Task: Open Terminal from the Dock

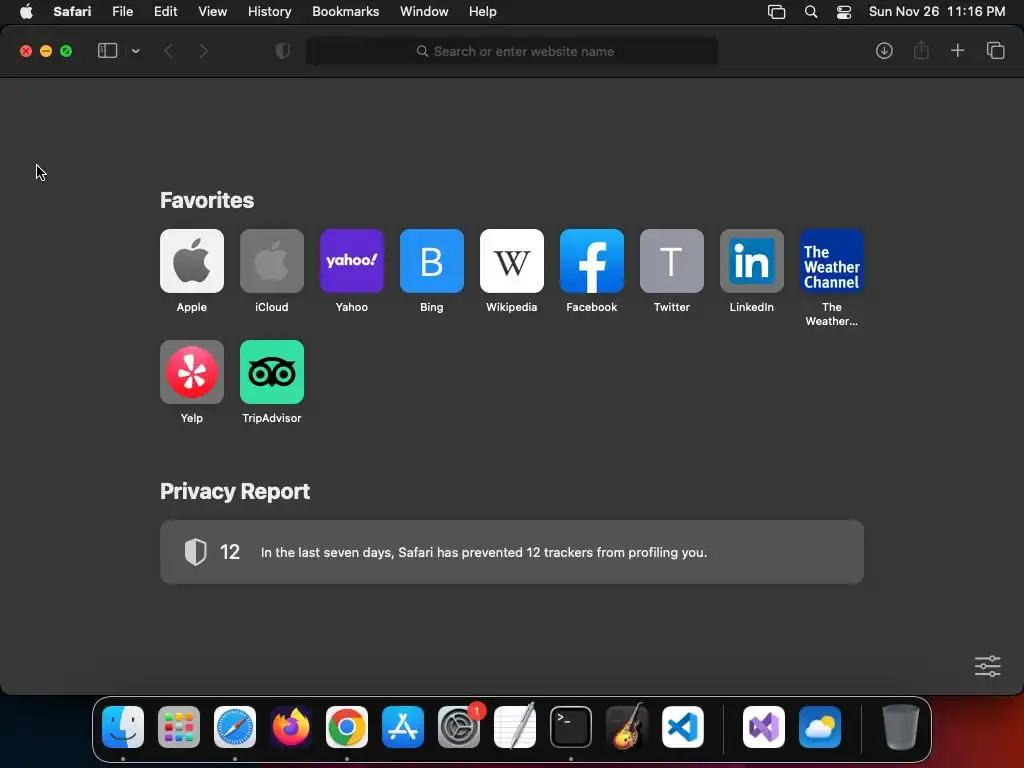Action: coord(571,727)
